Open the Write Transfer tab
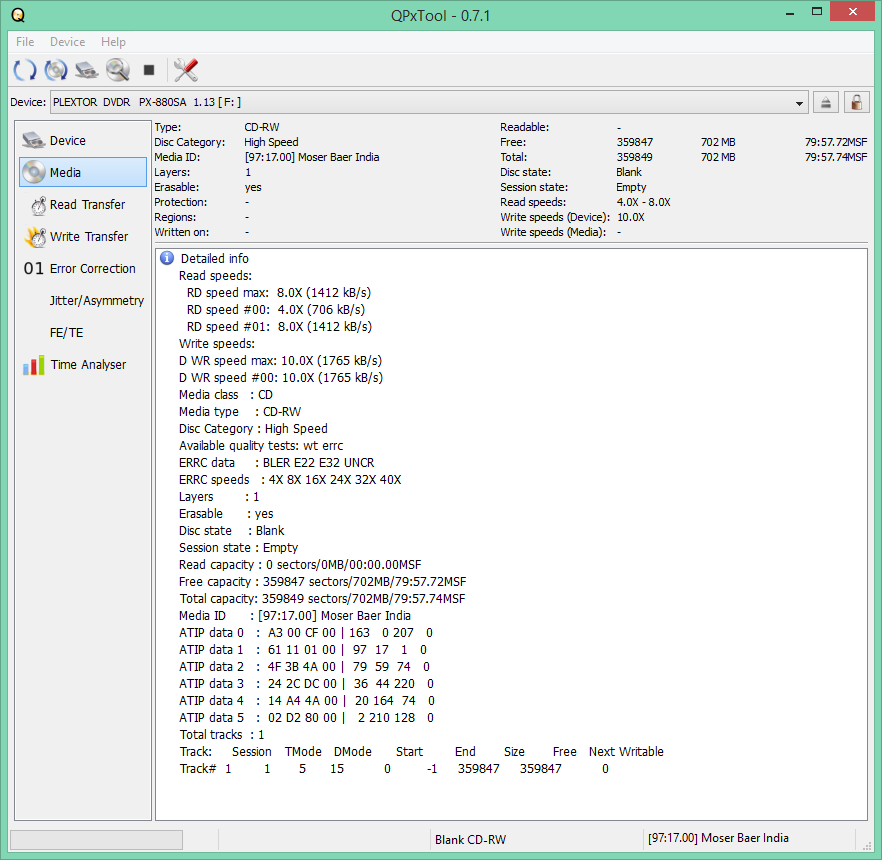This screenshot has height=860, width=882. click(83, 237)
